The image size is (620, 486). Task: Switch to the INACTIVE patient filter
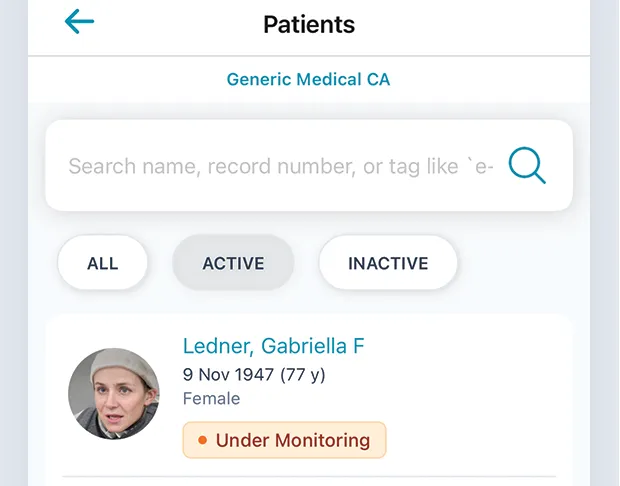(x=388, y=264)
